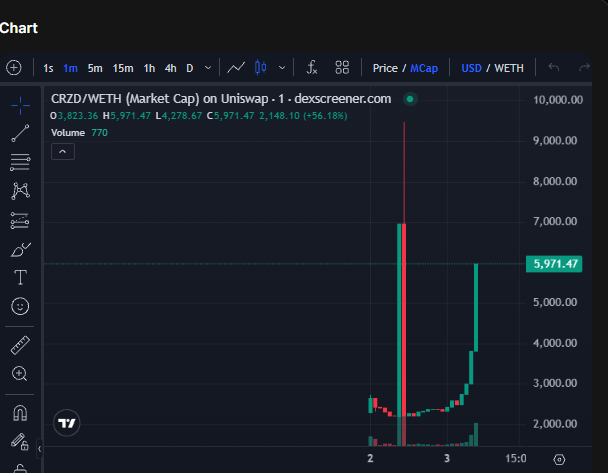Click the undo arrow

554,67
